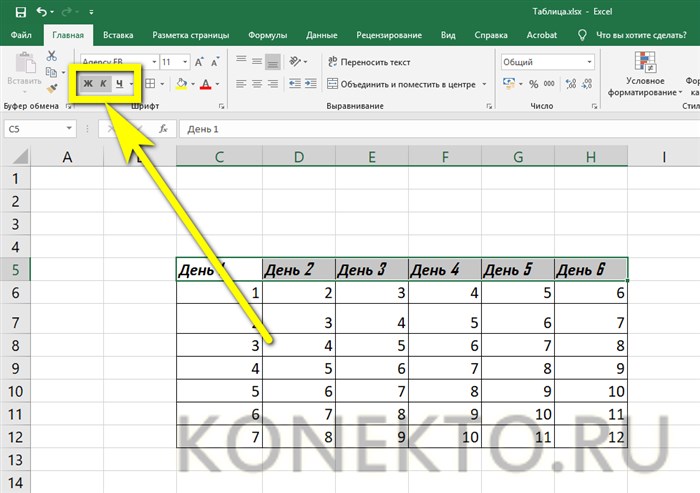Click the insert function fx icon

click(163, 129)
